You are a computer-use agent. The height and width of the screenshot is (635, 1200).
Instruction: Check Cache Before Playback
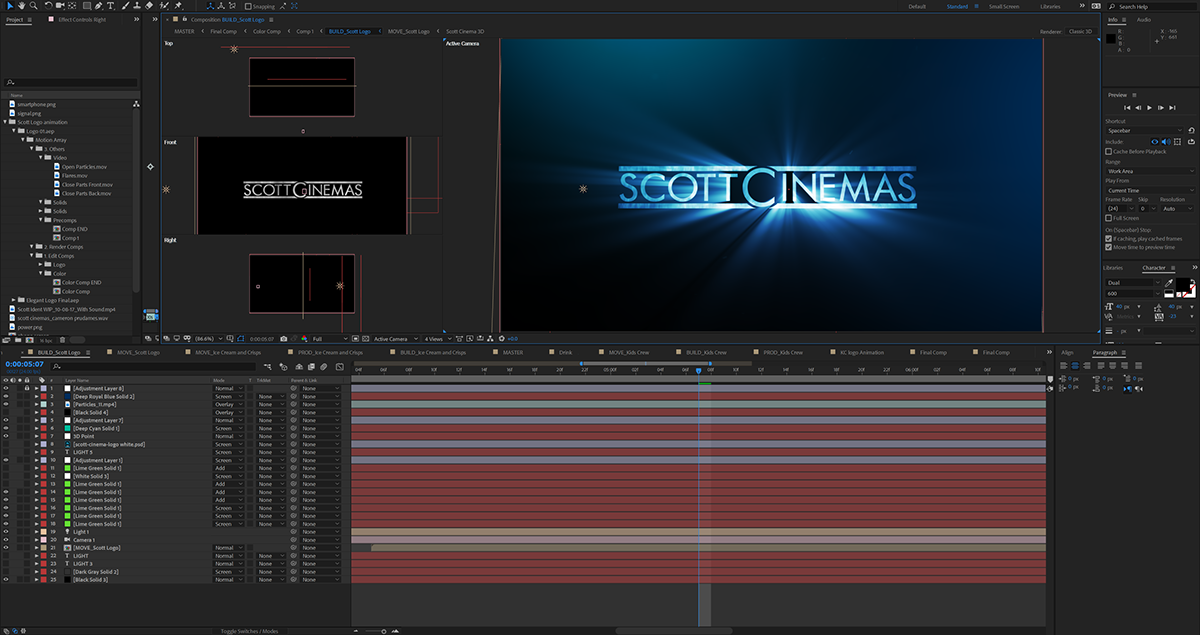click(1108, 152)
